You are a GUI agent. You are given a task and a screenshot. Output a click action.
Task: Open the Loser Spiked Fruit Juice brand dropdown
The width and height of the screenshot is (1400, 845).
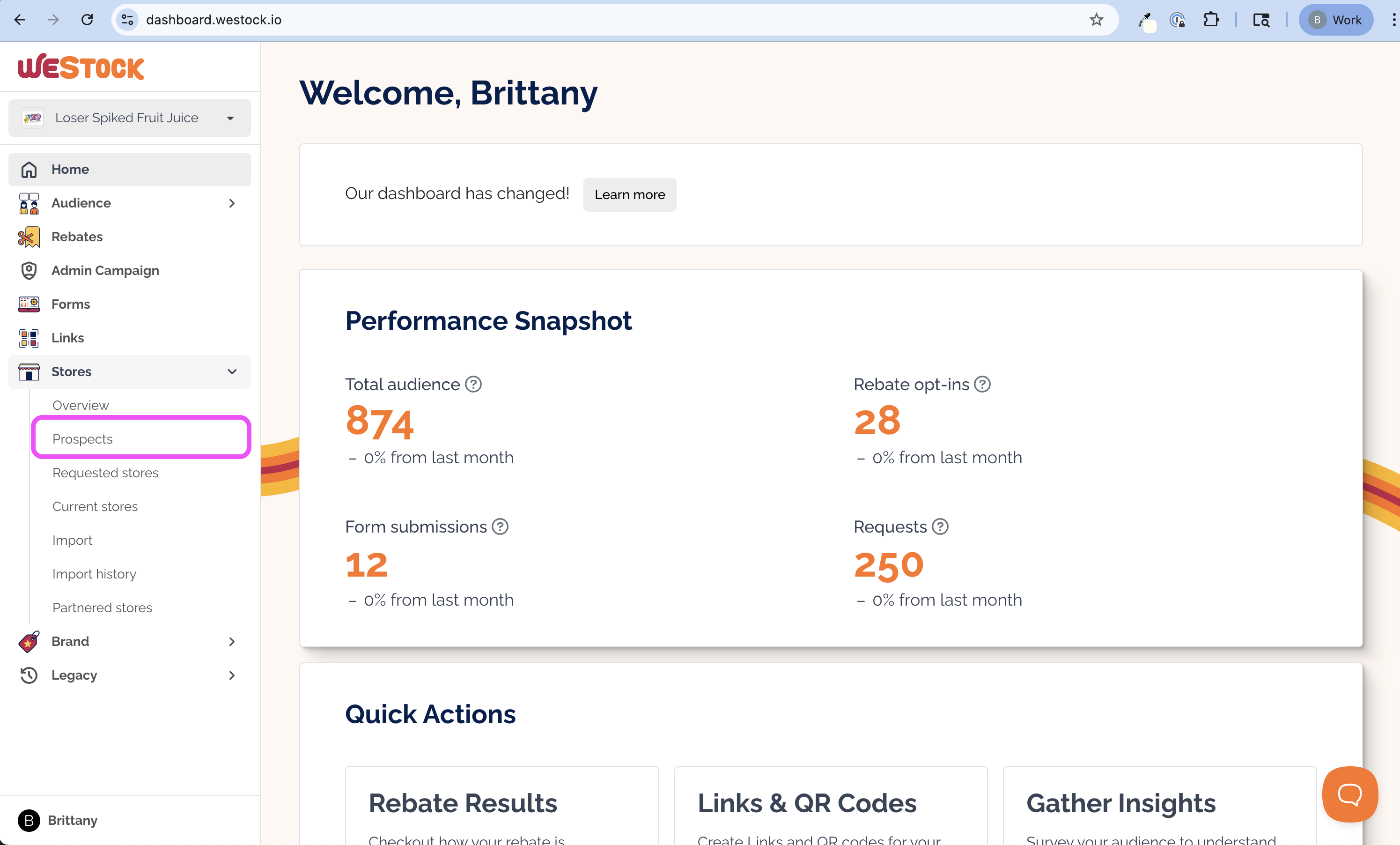(130, 118)
